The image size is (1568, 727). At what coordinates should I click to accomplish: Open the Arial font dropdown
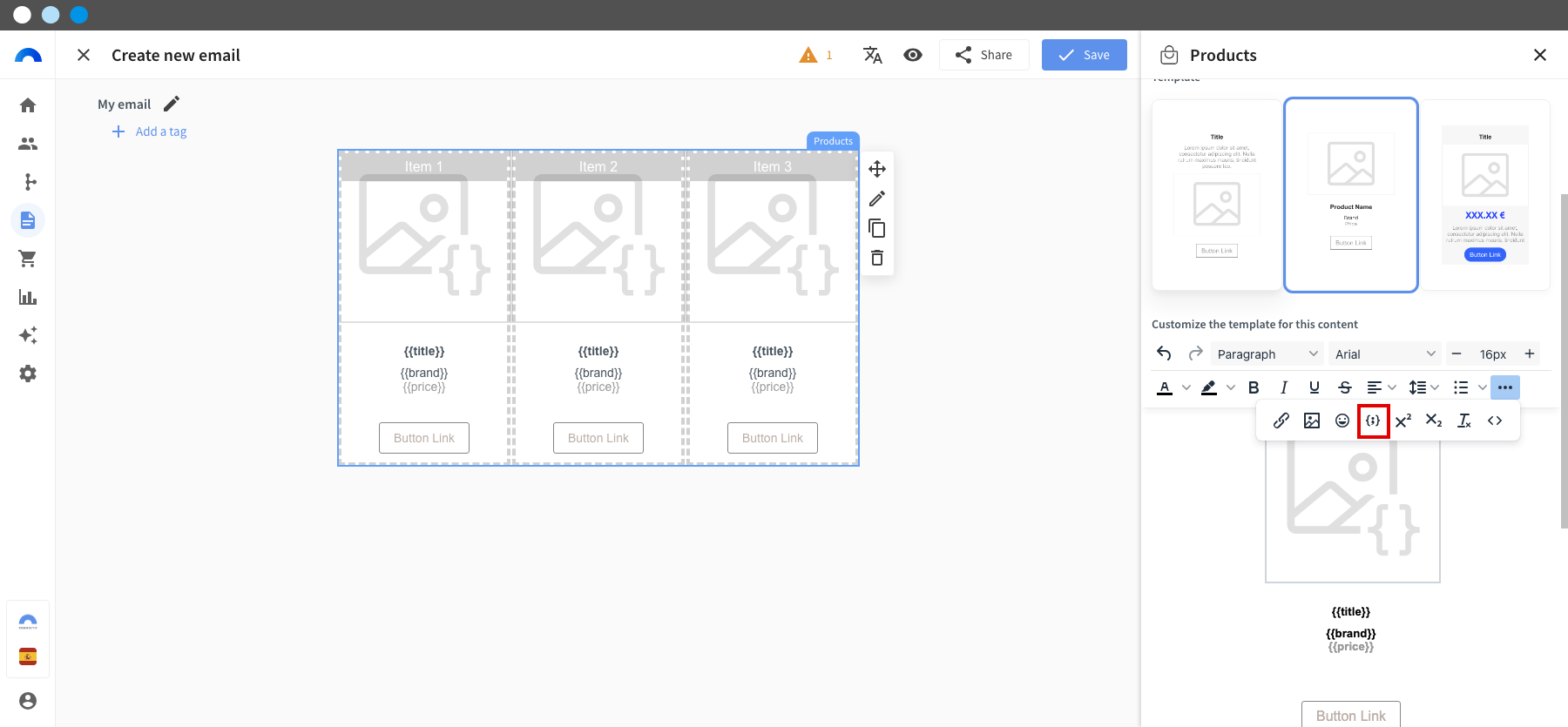tap(1385, 353)
